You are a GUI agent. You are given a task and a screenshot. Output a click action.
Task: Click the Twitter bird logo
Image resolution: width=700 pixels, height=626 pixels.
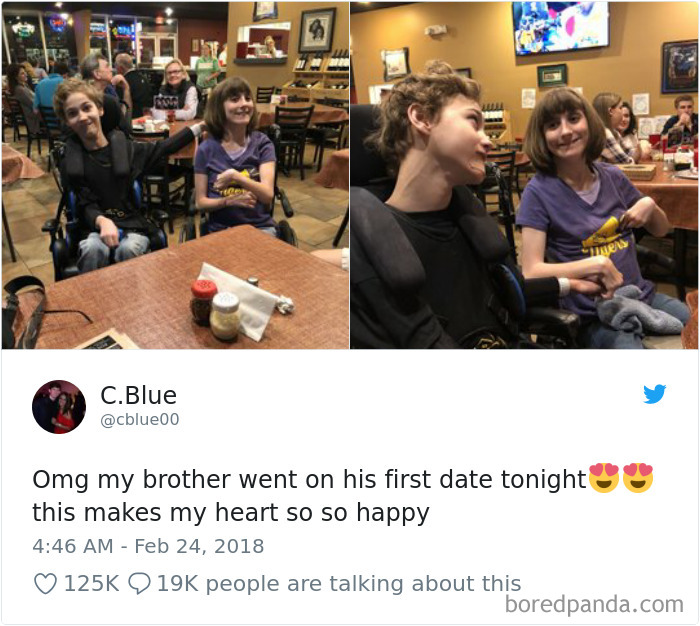click(x=654, y=394)
